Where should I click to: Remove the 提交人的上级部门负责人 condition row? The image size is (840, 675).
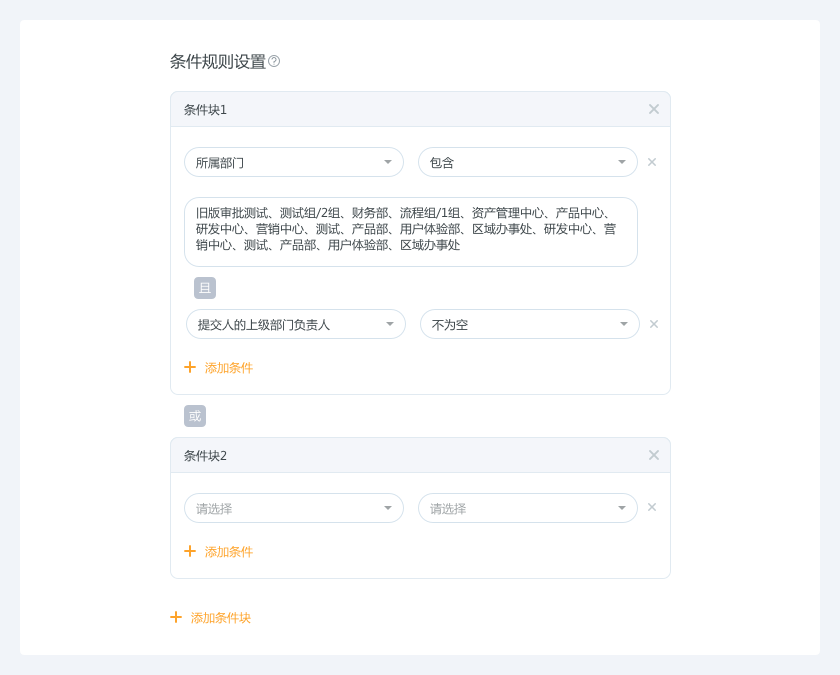pyautogui.click(x=654, y=324)
